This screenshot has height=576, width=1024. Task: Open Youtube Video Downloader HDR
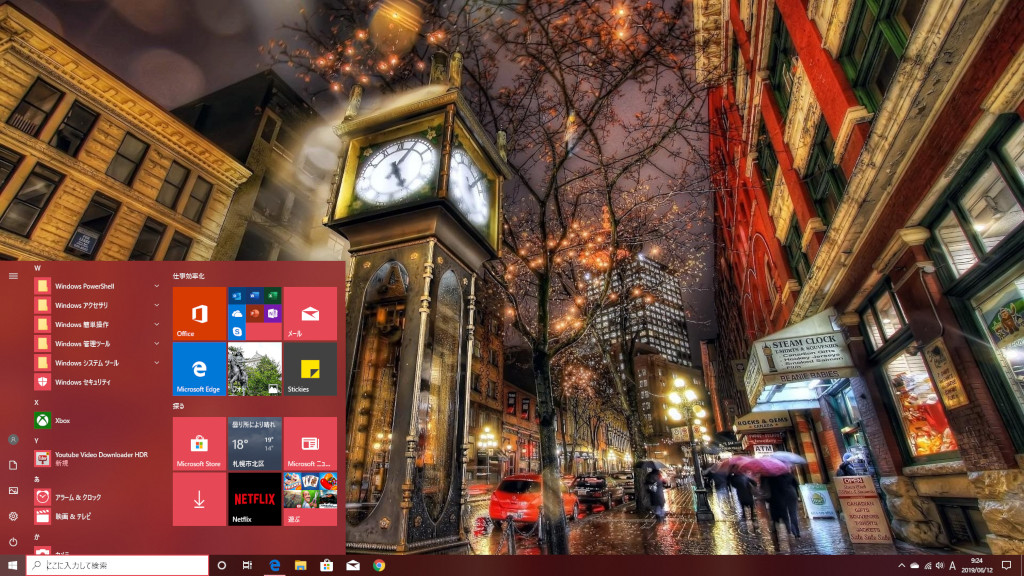98,458
